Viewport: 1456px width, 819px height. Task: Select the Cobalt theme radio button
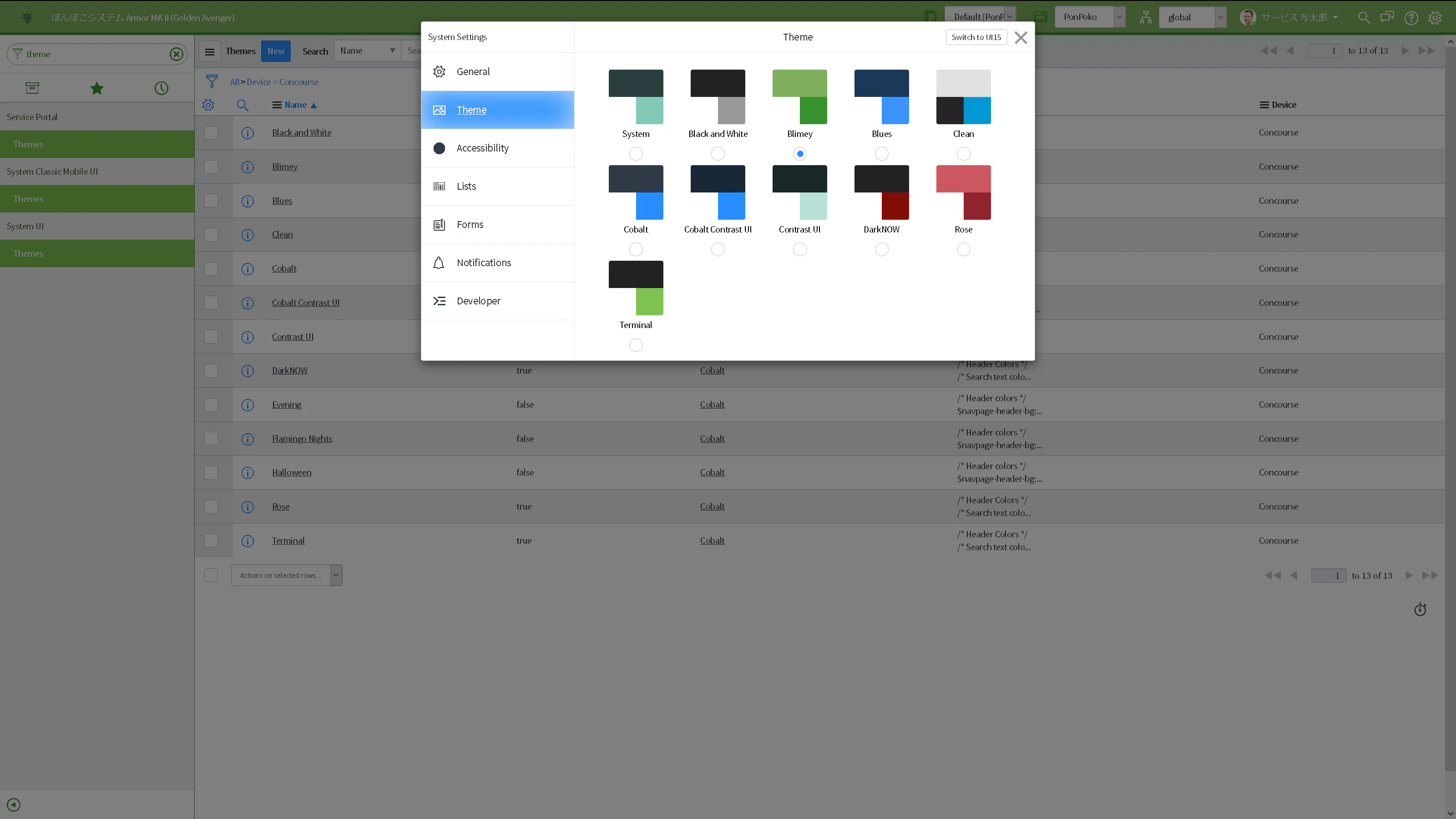pos(636,249)
